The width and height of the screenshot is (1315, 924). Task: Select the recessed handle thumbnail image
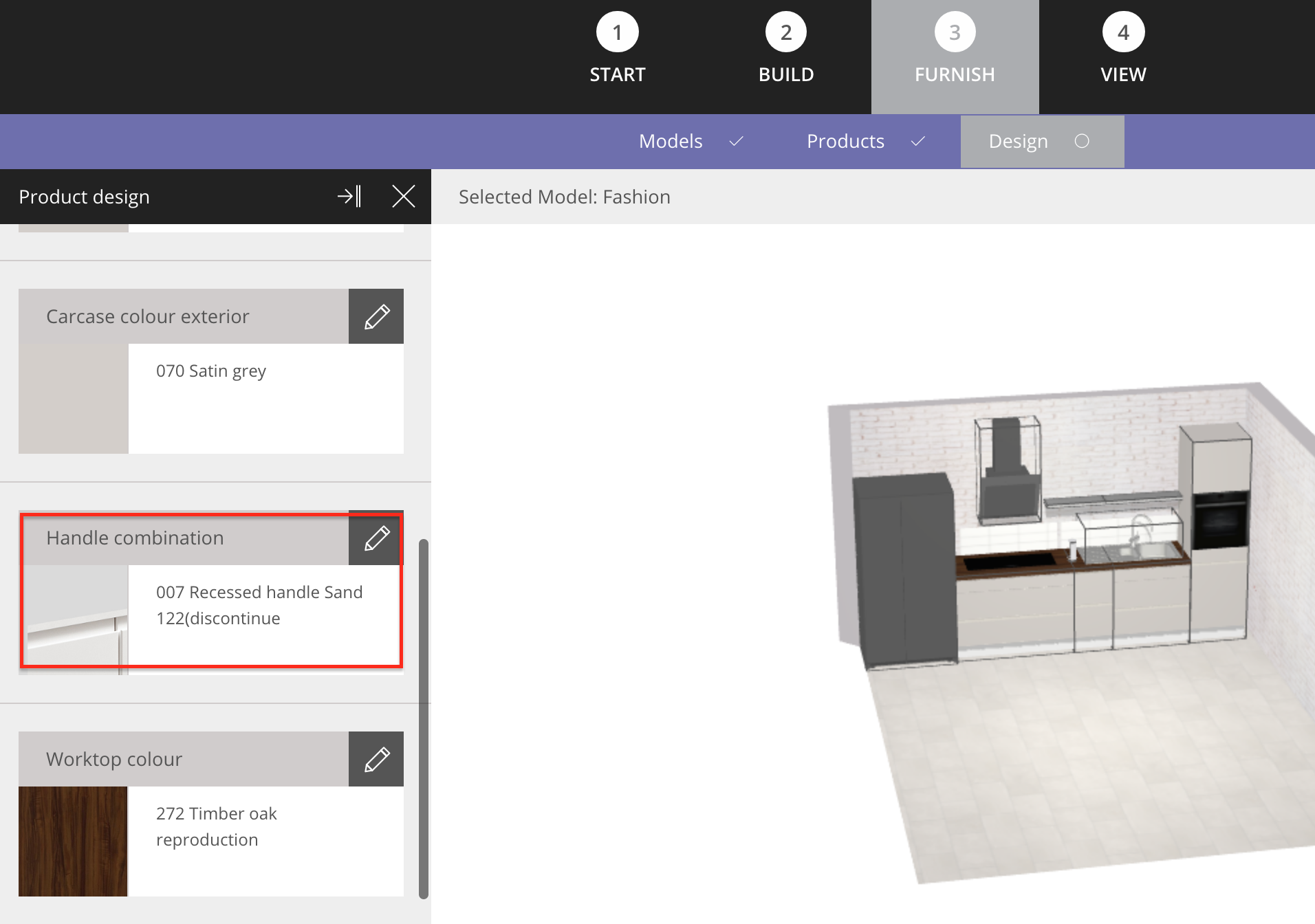coord(74,619)
